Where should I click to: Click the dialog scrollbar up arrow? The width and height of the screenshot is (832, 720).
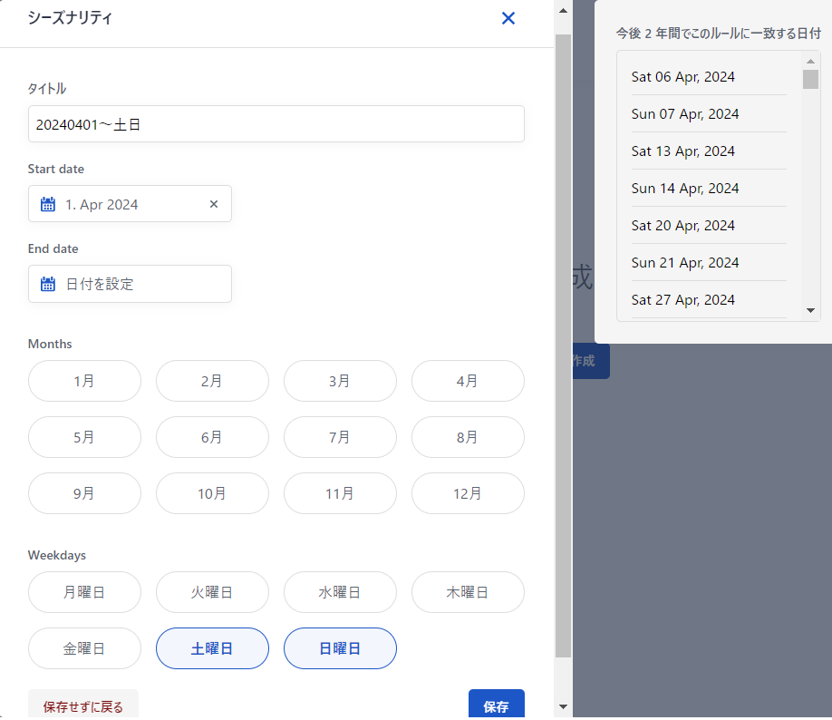[x=563, y=11]
